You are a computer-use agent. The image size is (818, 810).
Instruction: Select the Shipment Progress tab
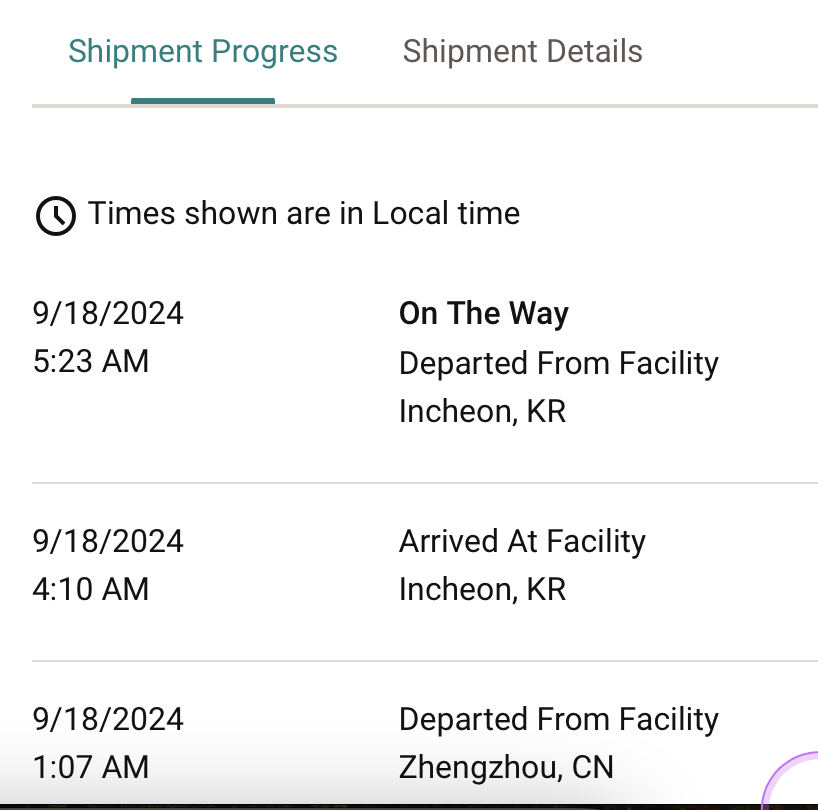[x=203, y=52]
